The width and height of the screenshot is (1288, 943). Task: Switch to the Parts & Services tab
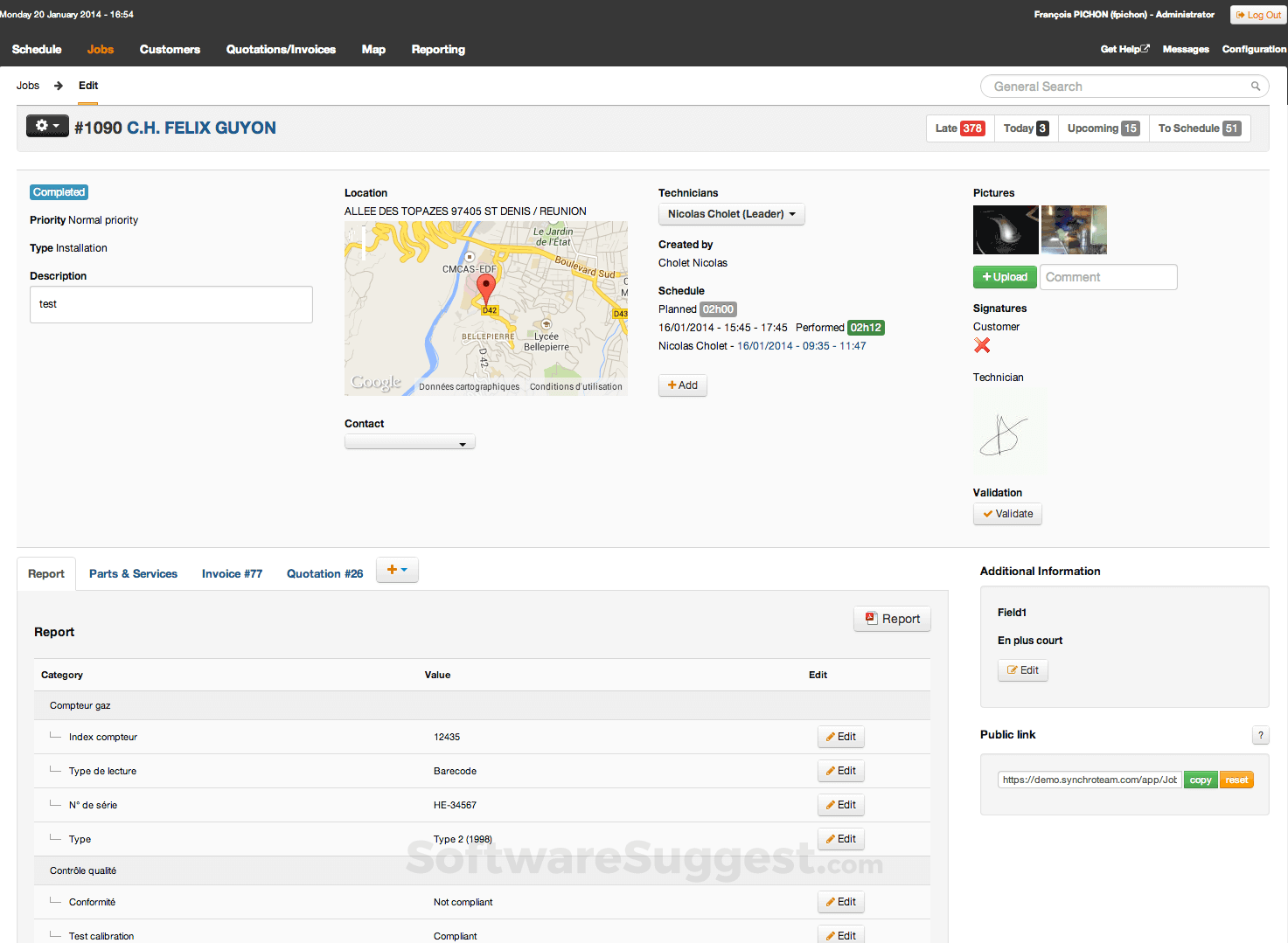(x=133, y=573)
